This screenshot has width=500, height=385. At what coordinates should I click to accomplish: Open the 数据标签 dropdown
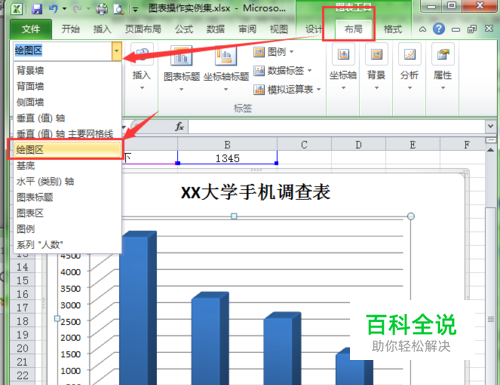(x=283, y=70)
